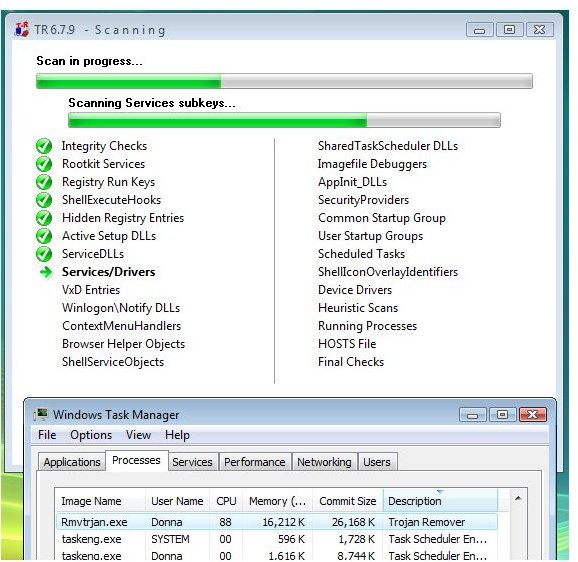Sort processes by Commit Size column

348,501
